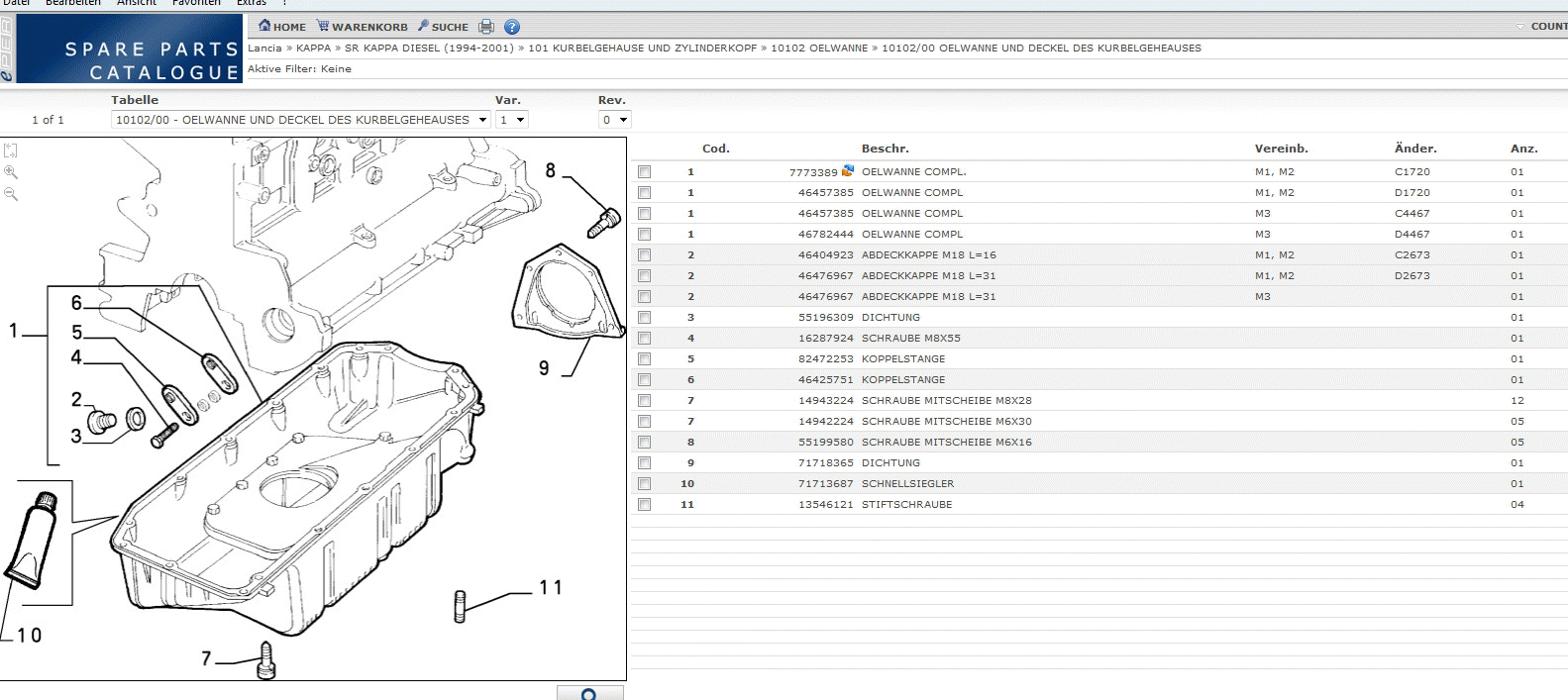
Task: Open the SUCHE search tool
Action: [443, 27]
